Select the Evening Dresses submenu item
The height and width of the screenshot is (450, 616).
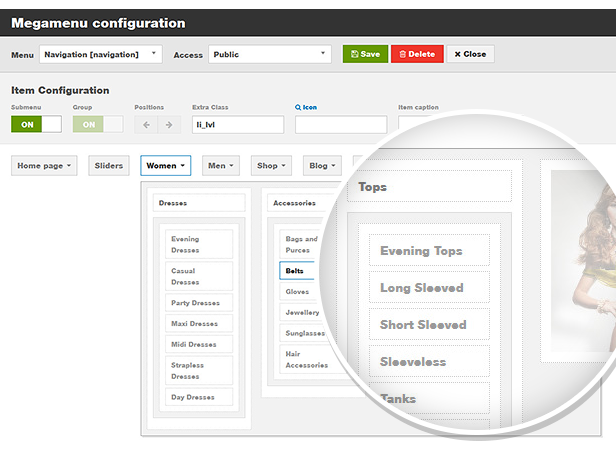[x=199, y=245]
